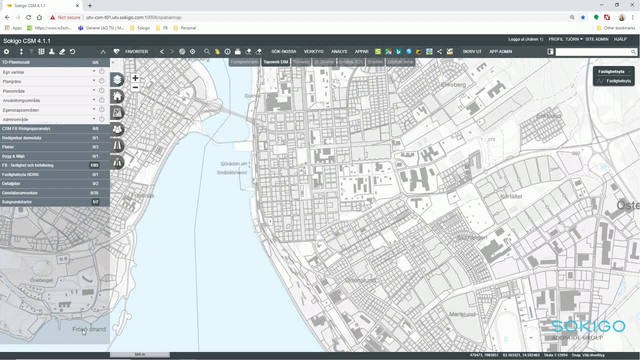Open the Google Maps app icon
The height and width of the screenshot is (360, 640).
[388, 52]
